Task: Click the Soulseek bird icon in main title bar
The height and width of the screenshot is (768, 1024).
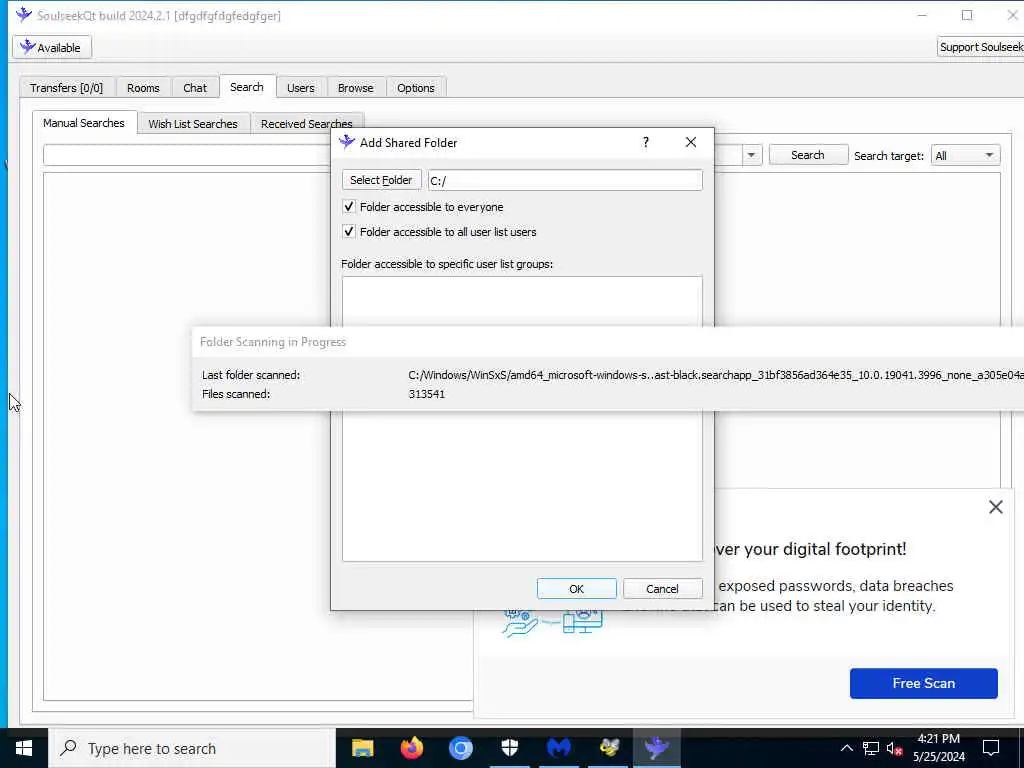Action: tap(24, 15)
